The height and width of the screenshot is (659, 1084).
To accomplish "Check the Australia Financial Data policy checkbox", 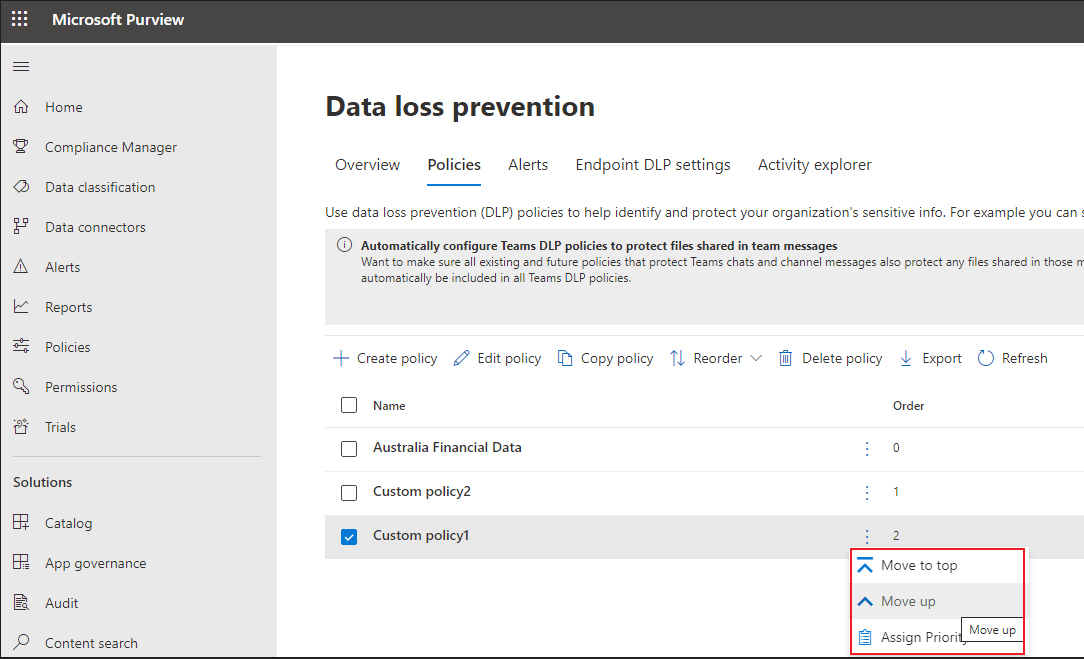I will point(349,448).
